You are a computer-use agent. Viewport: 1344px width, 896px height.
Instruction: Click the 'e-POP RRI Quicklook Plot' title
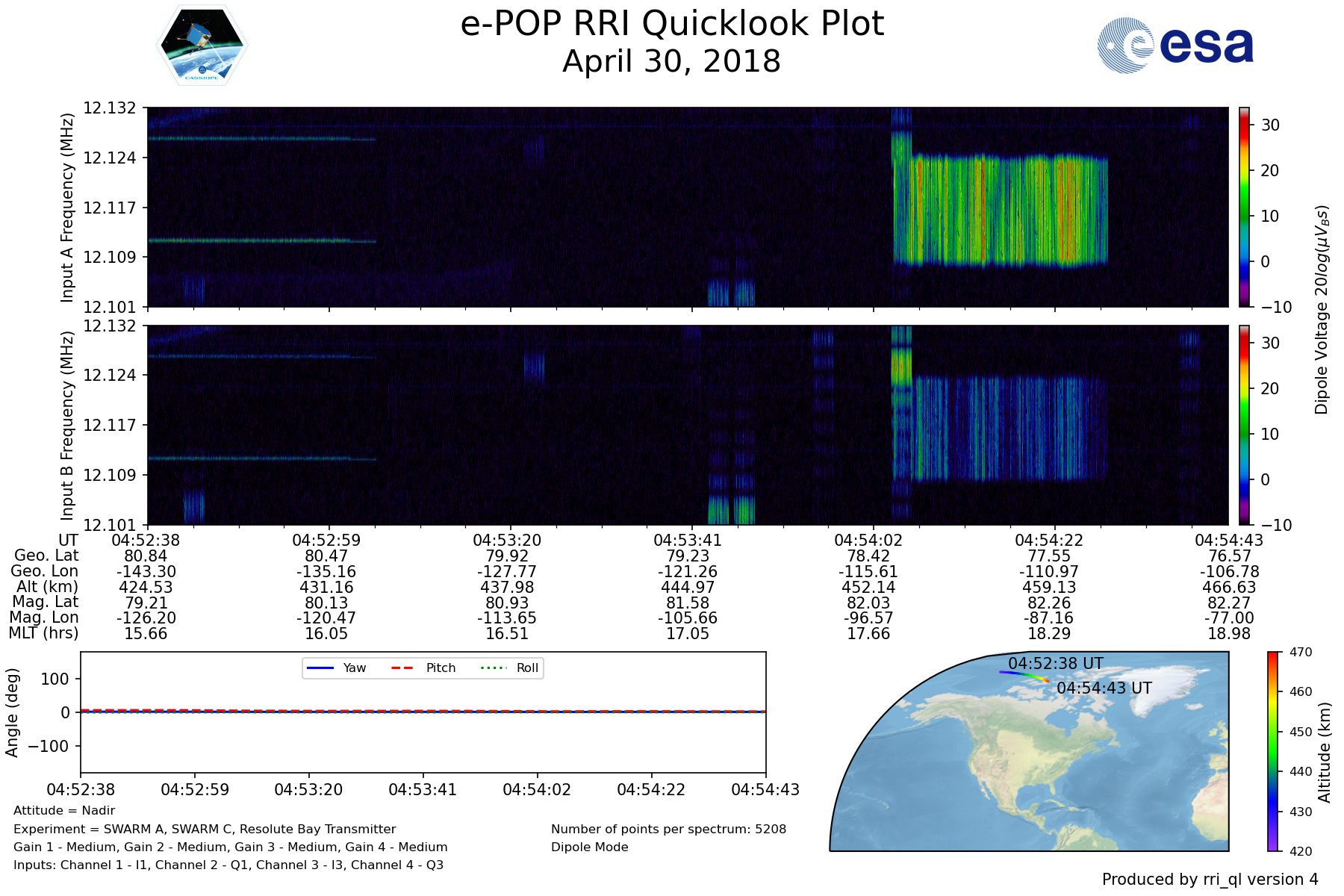coord(671,24)
